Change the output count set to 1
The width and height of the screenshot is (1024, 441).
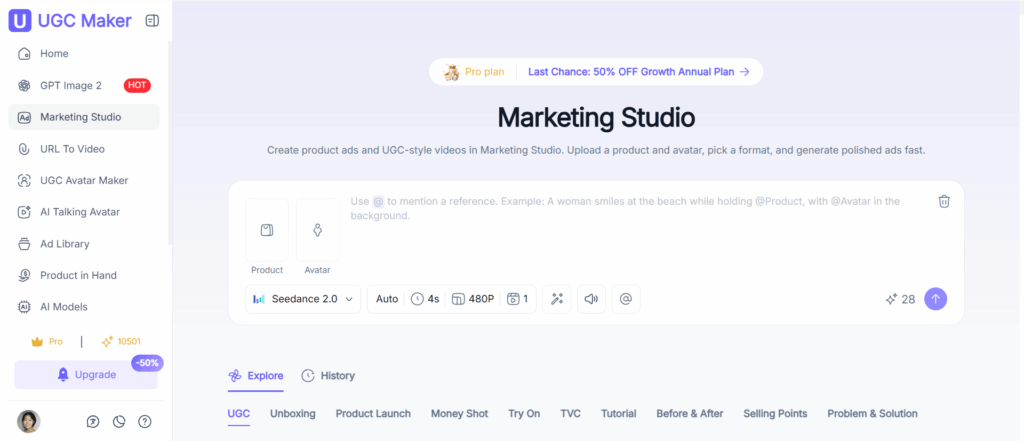518,299
